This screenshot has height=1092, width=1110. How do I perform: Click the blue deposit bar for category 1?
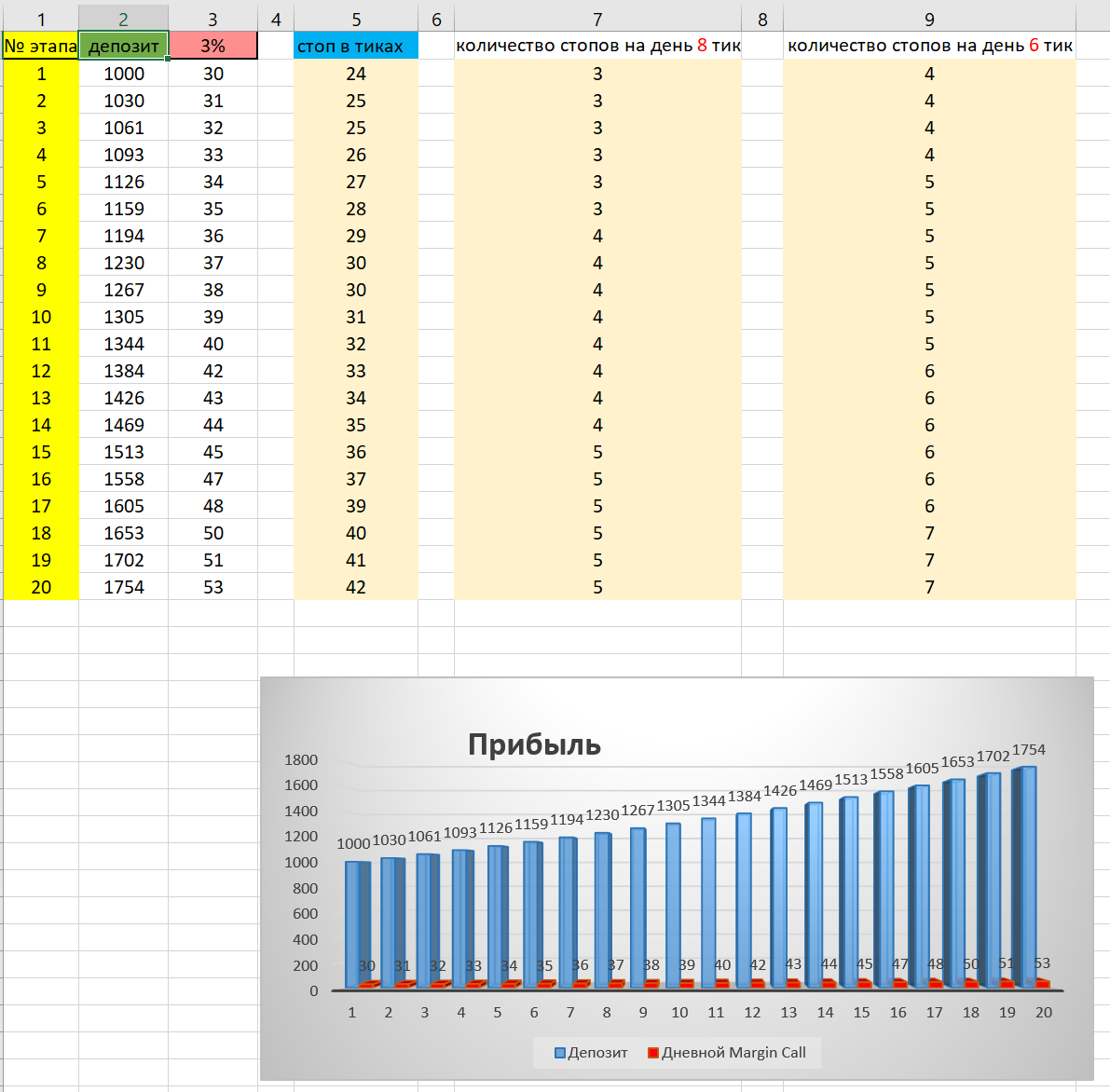358,924
